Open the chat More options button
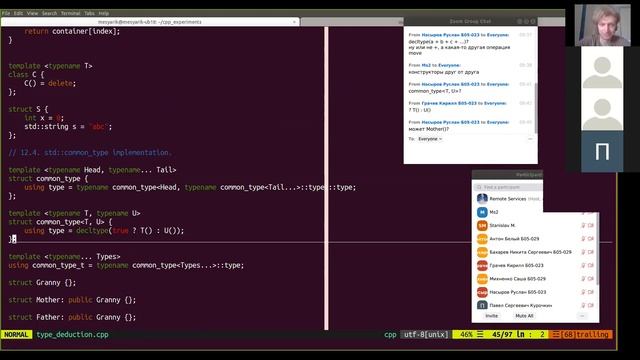This screenshot has width=640, height=360. (x=530, y=139)
